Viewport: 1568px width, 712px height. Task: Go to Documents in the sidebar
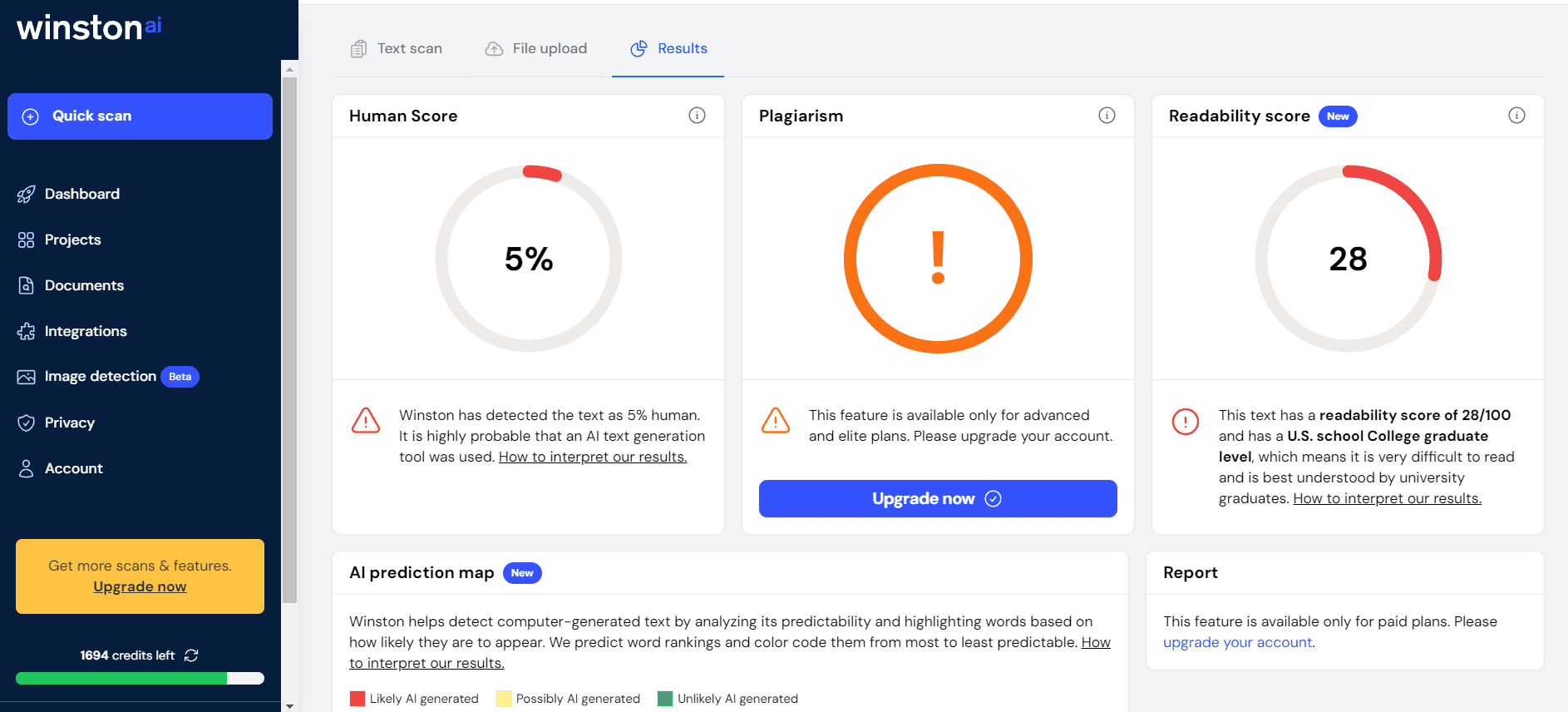pyautogui.click(x=84, y=285)
